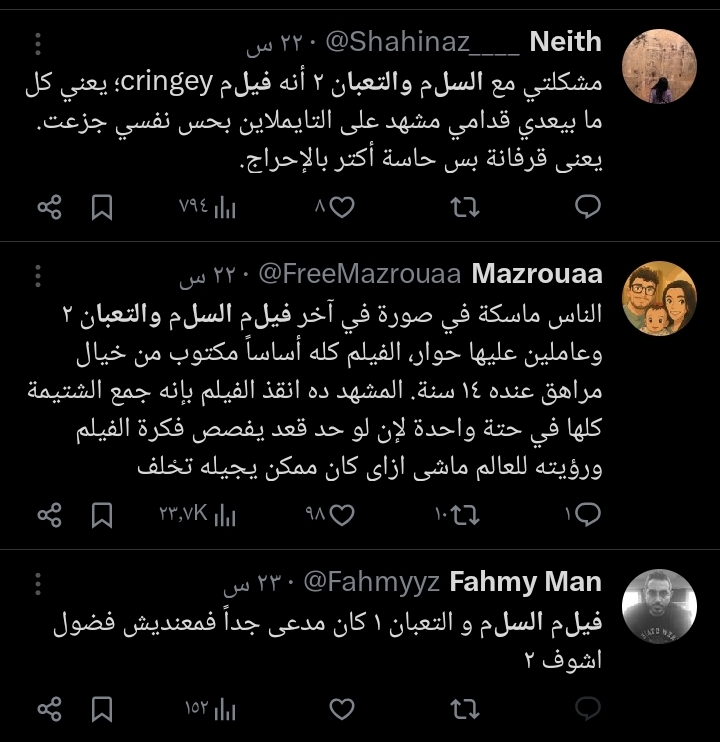720x742 pixels.
Task: Open Fahmy Man's profile name
Action: point(525,581)
